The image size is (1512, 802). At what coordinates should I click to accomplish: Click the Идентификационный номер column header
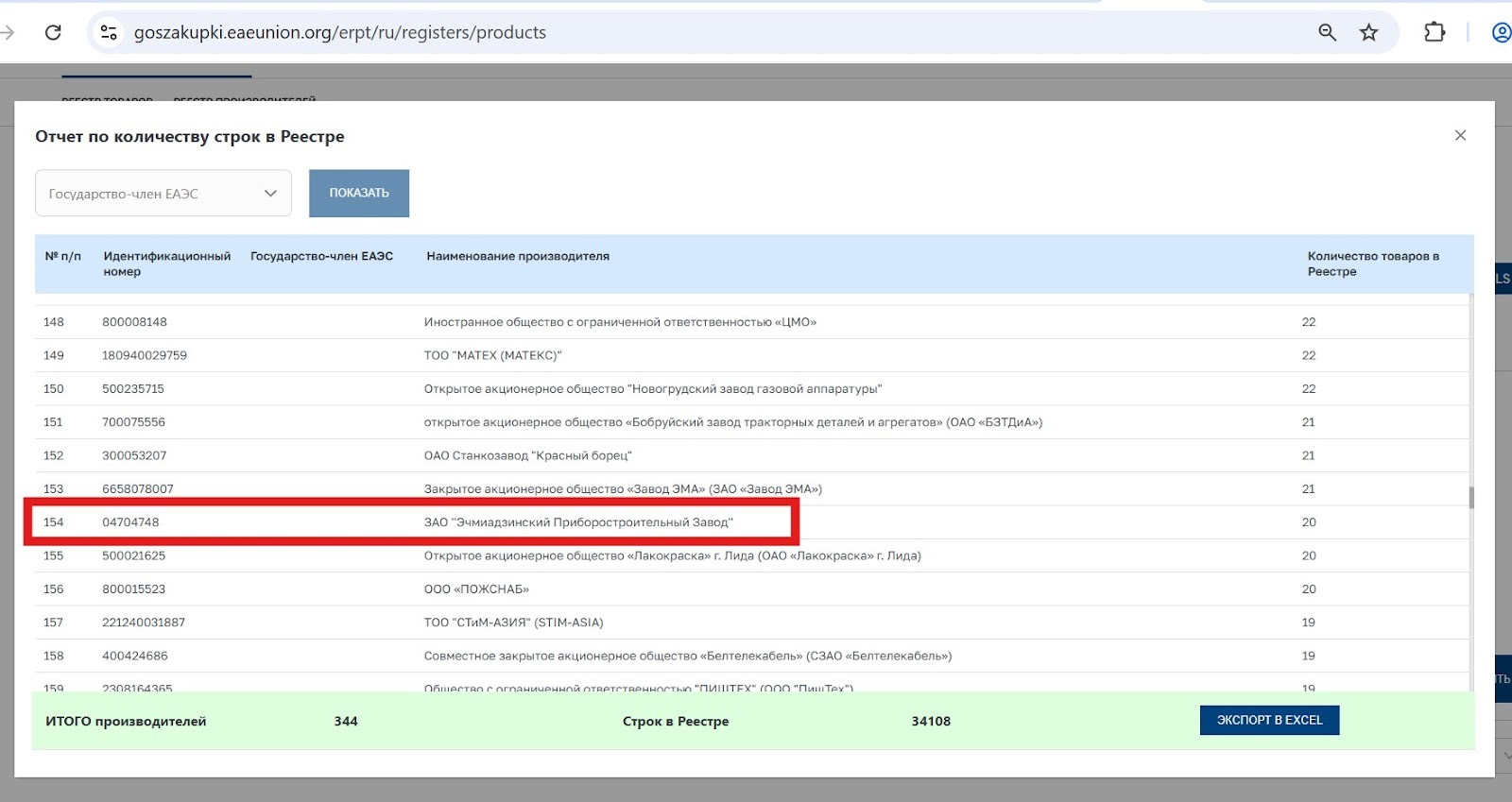coord(166,264)
